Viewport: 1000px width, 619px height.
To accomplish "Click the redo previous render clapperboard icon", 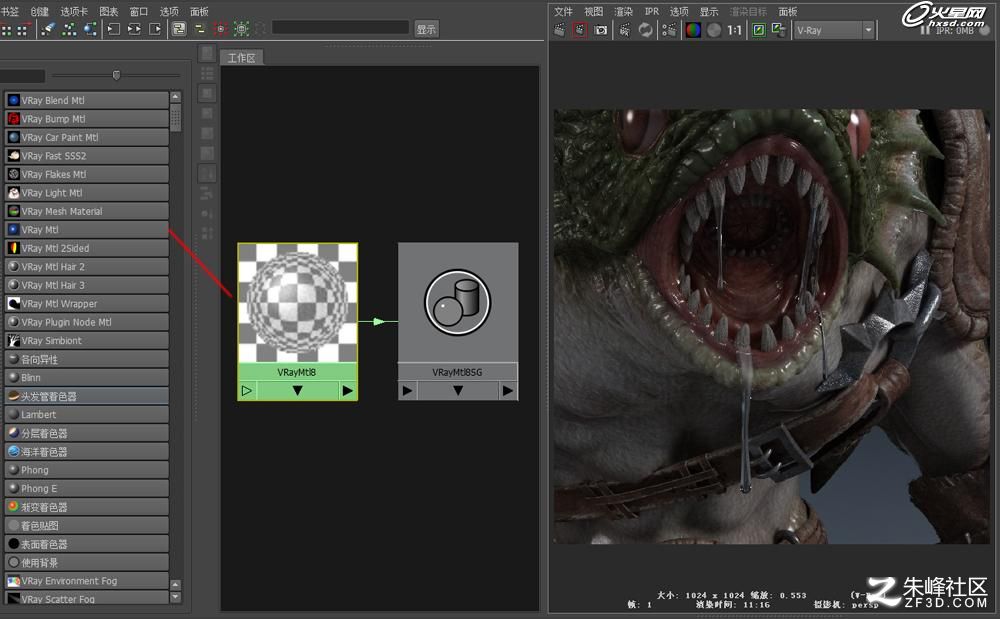I will click(559, 30).
